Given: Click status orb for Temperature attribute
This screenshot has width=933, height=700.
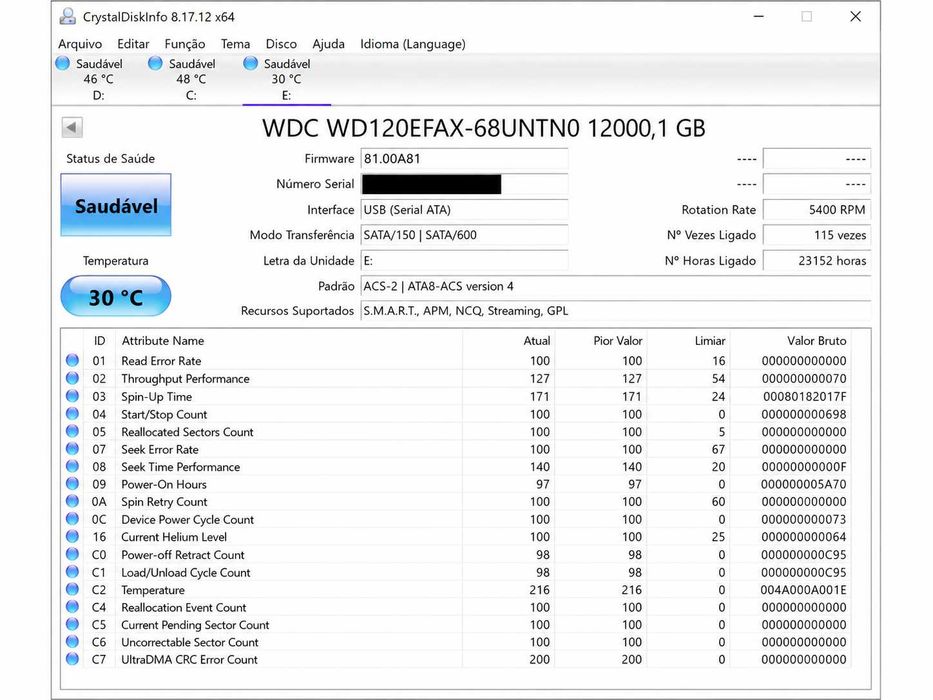Looking at the screenshot, I should pos(73,589).
